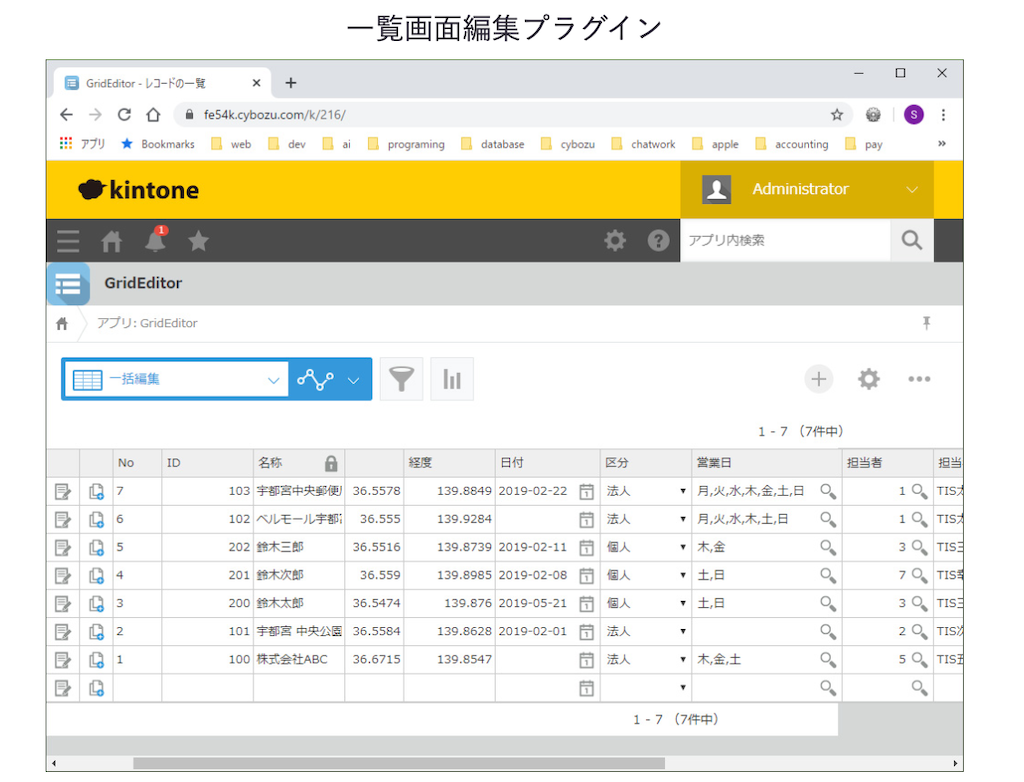Open the date picker for 2019-02-22
This screenshot has width=1024, height=782.
(587, 491)
